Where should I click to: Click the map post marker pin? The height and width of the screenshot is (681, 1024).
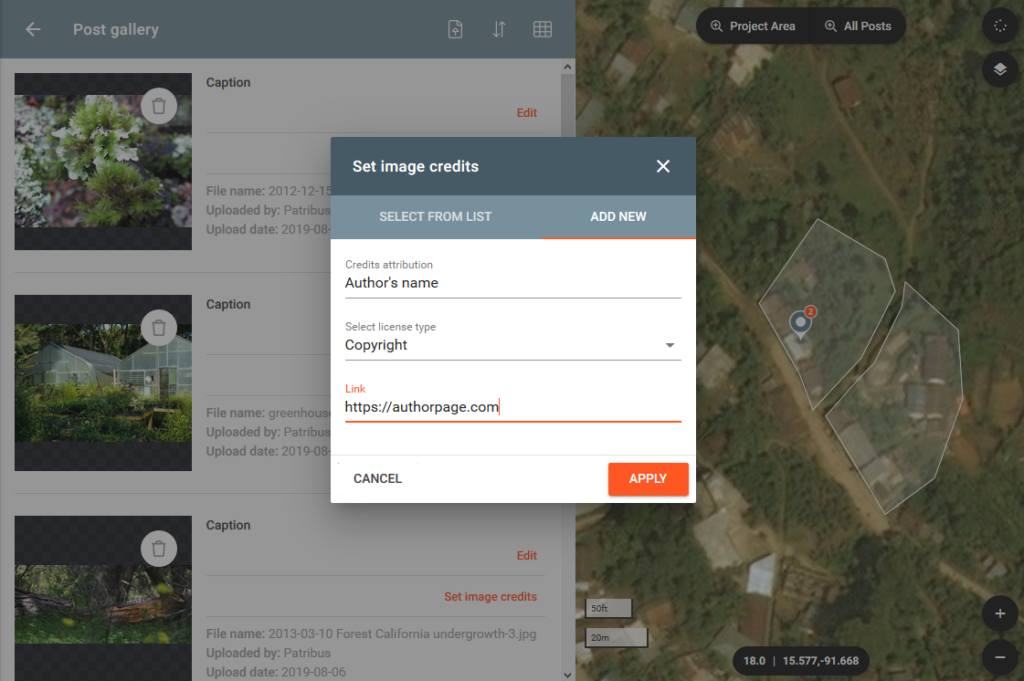click(801, 323)
